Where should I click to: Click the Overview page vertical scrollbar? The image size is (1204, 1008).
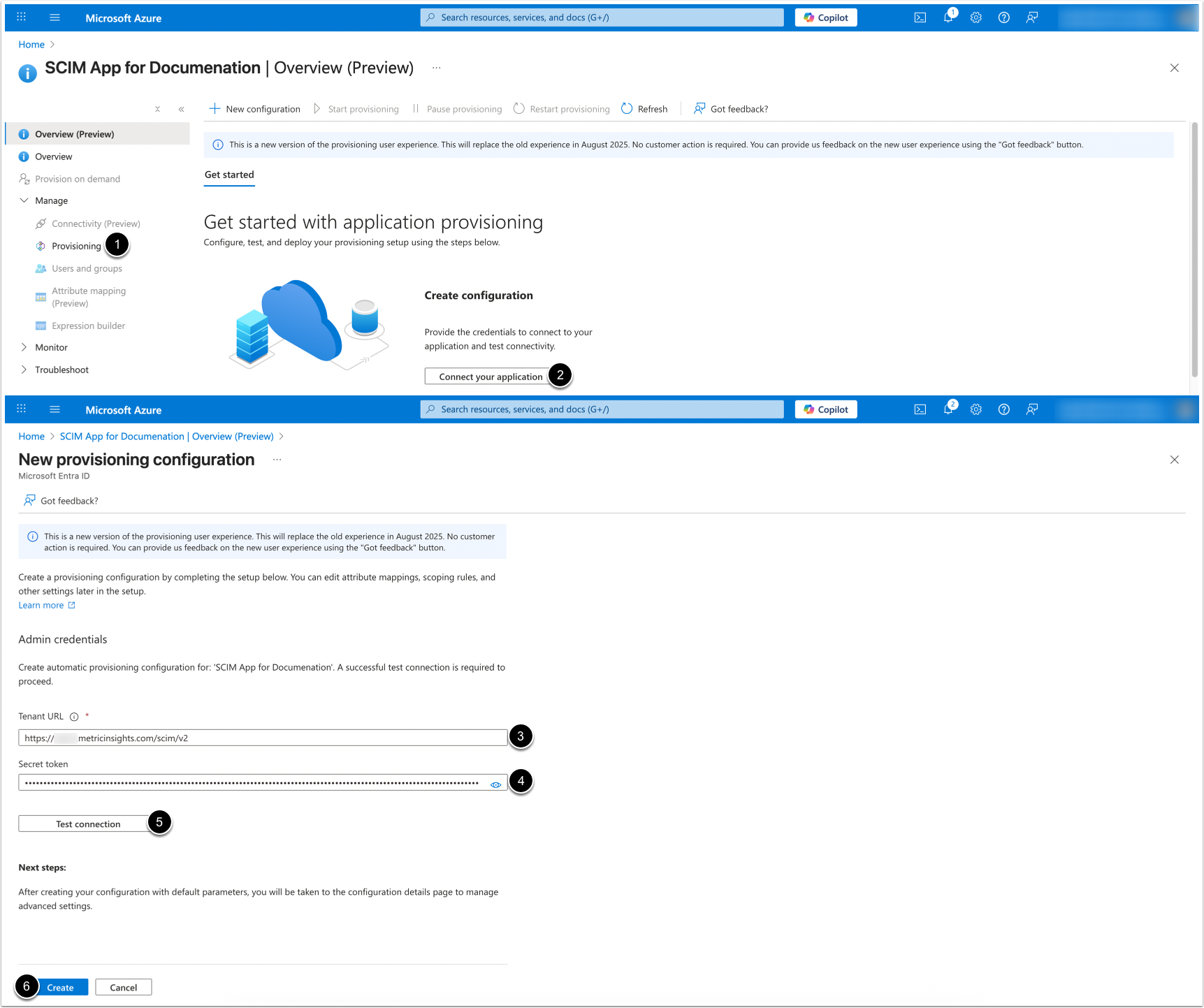coord(1194,249)
